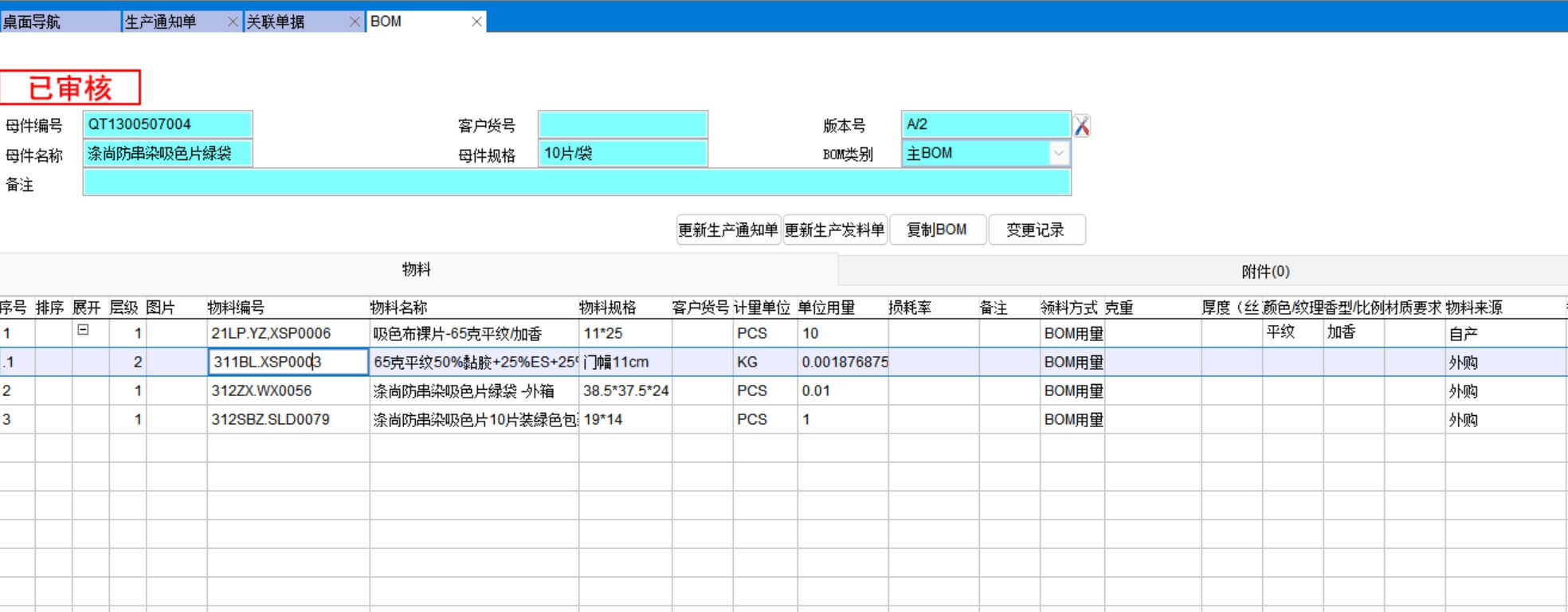Switch to the 附件(0) attachments tab
Image resolution: width=1568 pixels, height=612 pixels.
[x=1265, y=272]
